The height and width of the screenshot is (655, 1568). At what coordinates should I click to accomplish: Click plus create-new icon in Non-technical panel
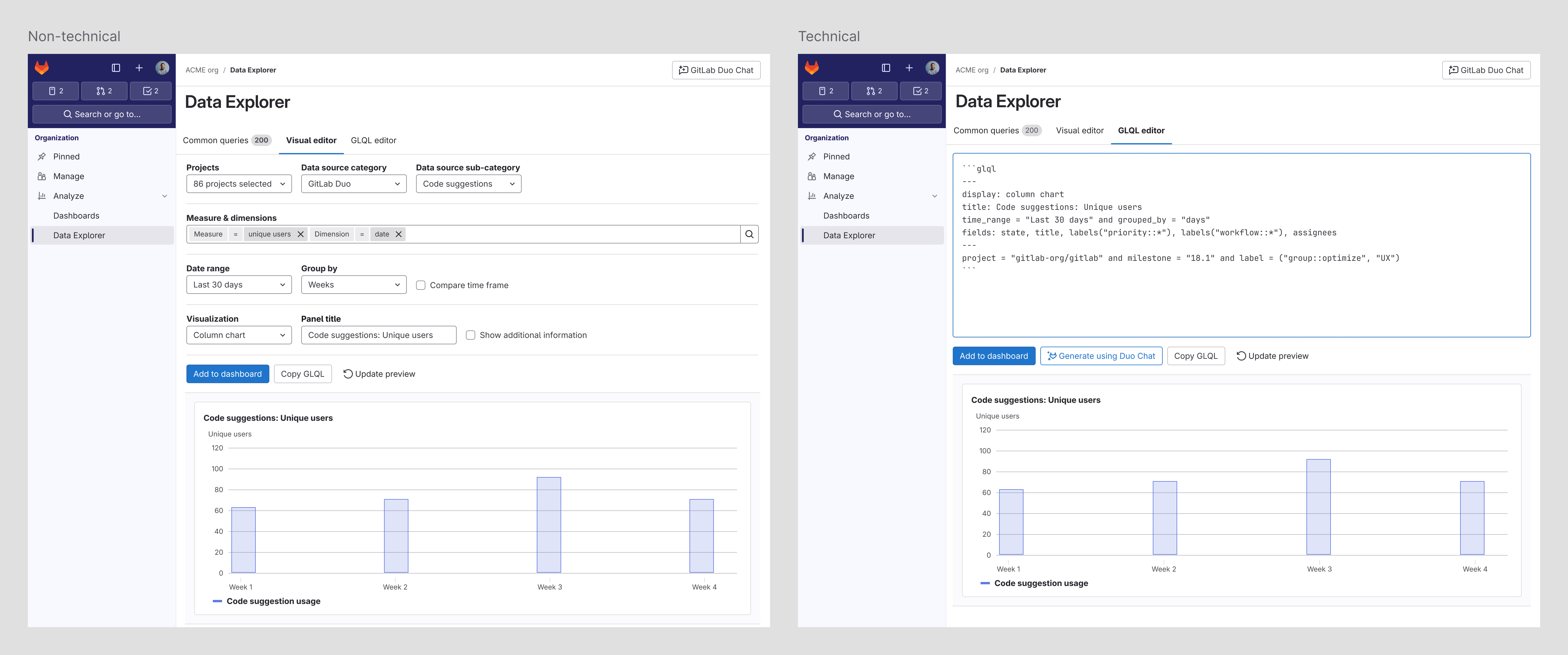tap(139, 68)
